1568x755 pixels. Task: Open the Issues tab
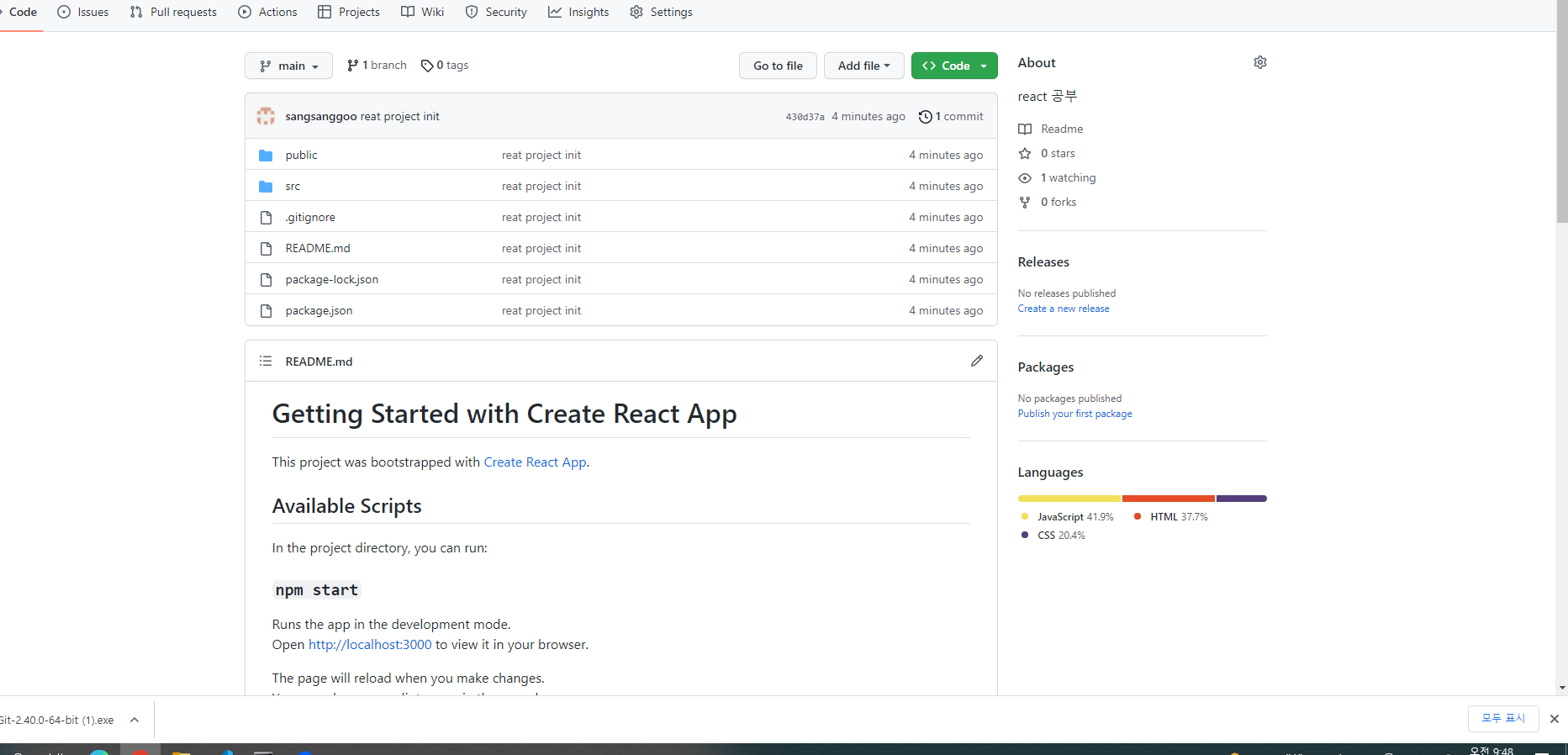pyautogui.click(x=83, y=12)
